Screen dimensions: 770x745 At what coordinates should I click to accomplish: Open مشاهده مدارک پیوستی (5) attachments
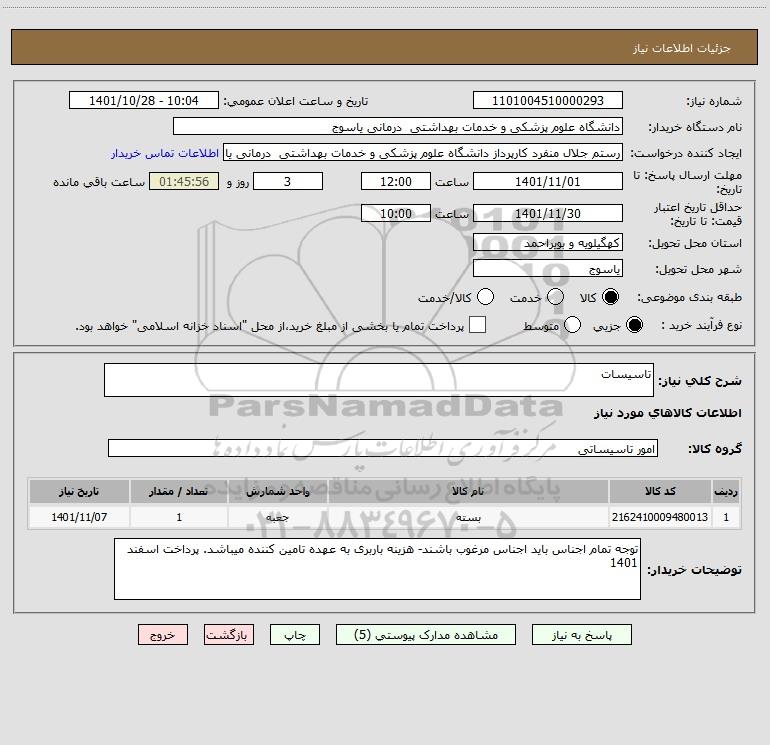tap(426, 635)
